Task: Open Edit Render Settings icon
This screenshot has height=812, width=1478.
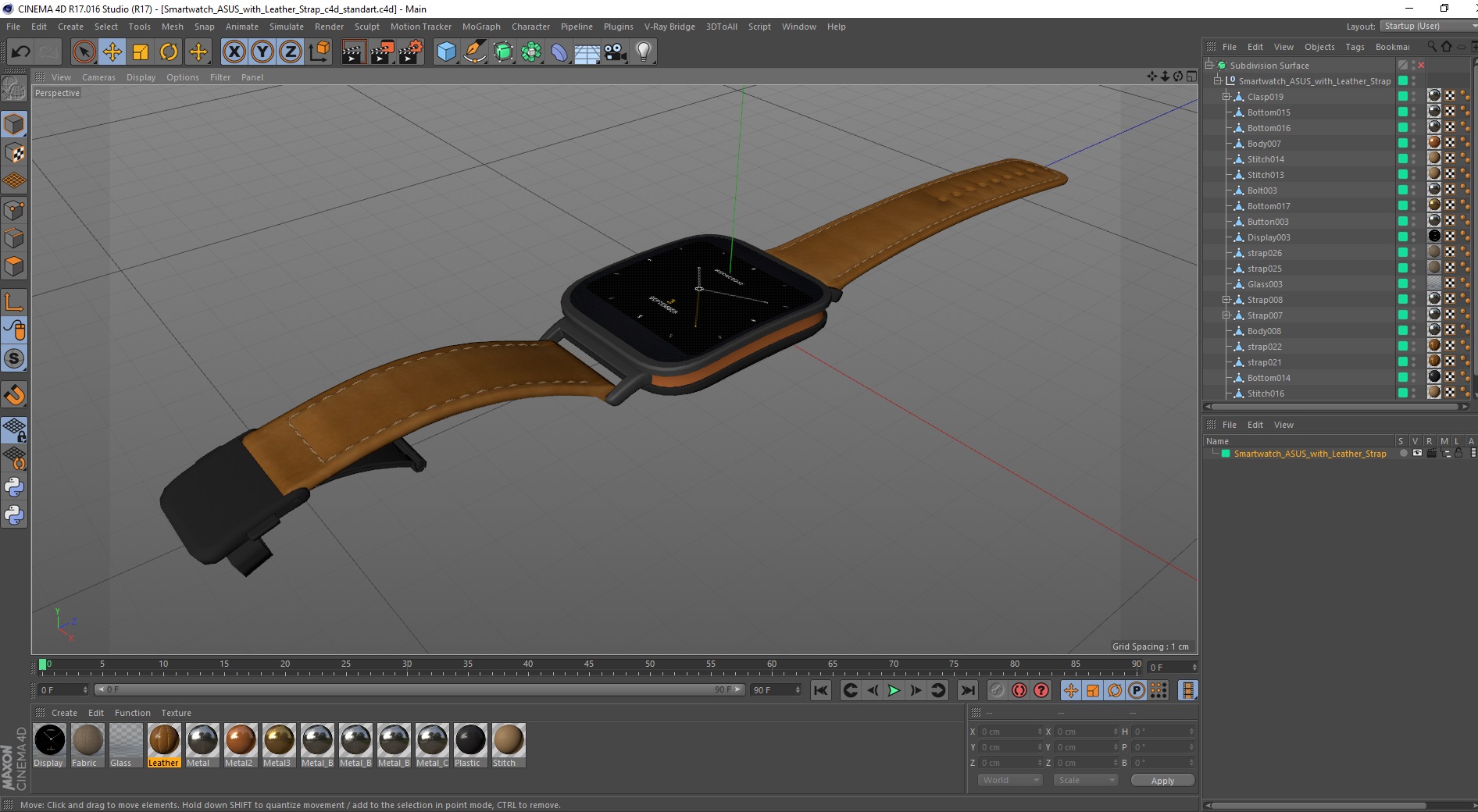Action: coord(411,52)
